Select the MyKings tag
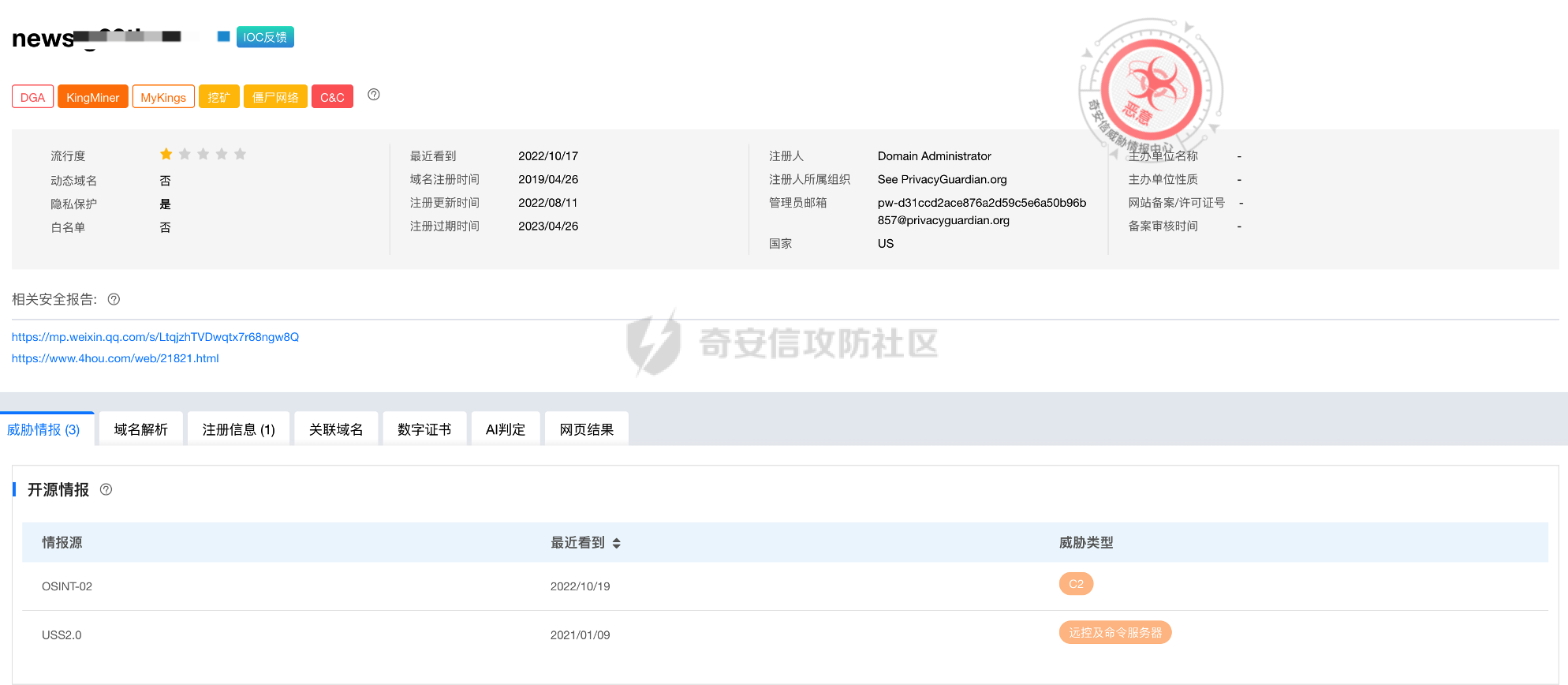1568x685 pixels. (163, 97)
